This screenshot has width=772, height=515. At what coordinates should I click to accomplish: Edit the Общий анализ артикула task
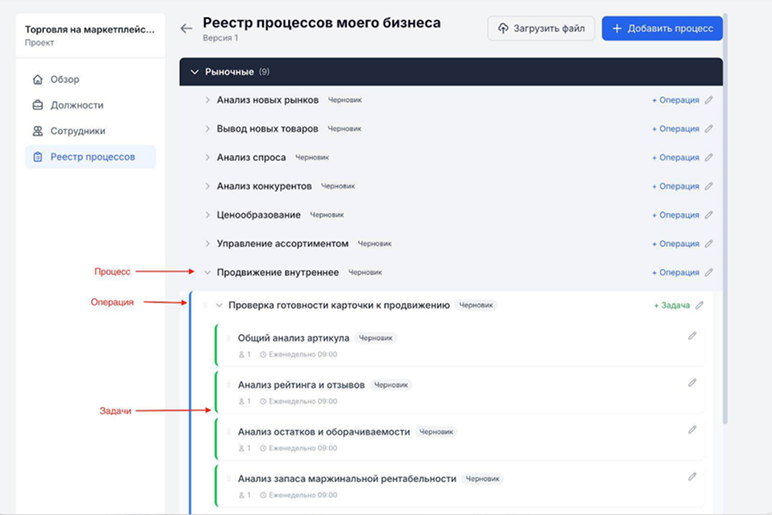[x=692, y=337]
